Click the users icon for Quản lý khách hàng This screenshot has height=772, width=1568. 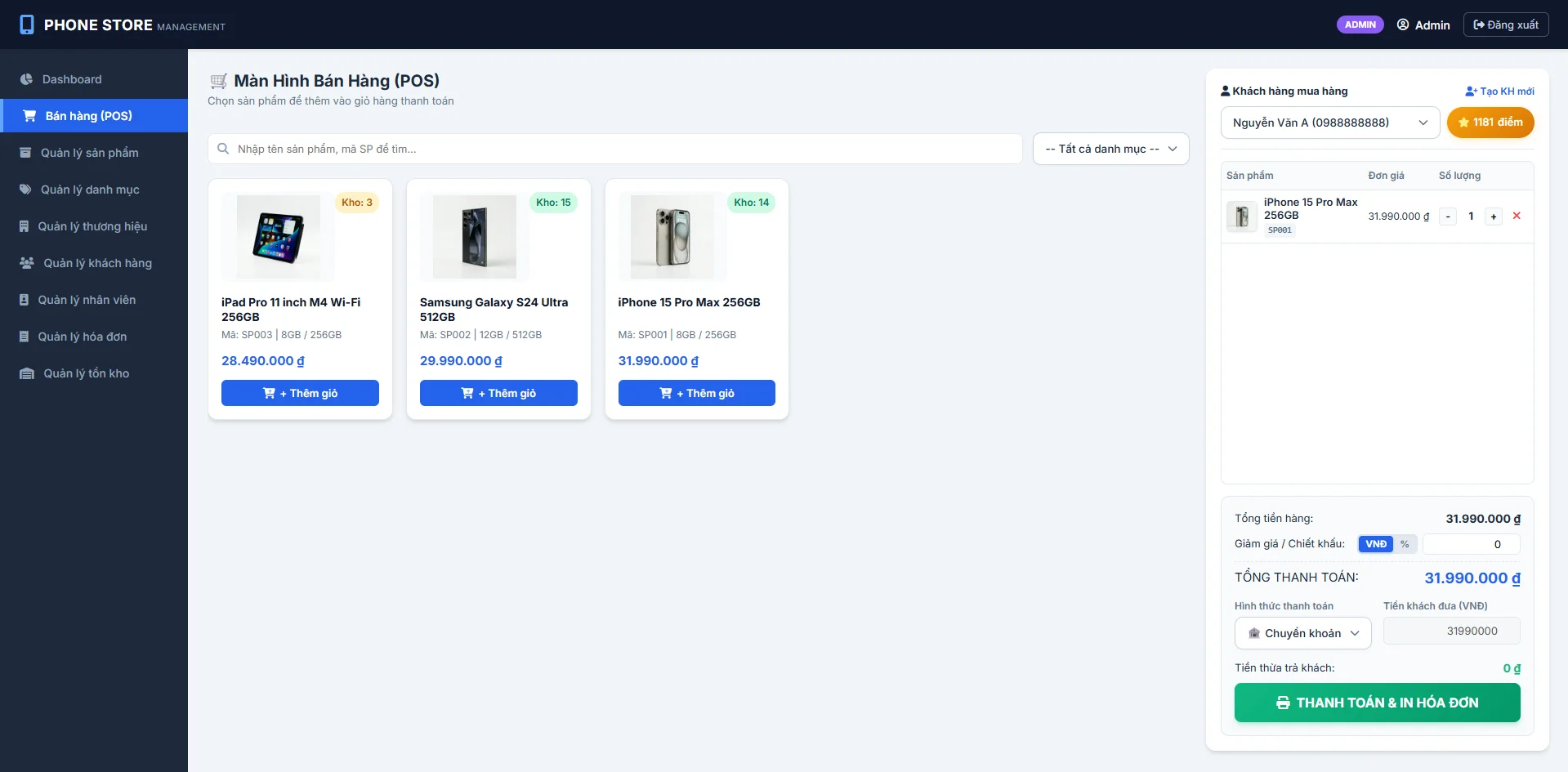pos(27,263)
